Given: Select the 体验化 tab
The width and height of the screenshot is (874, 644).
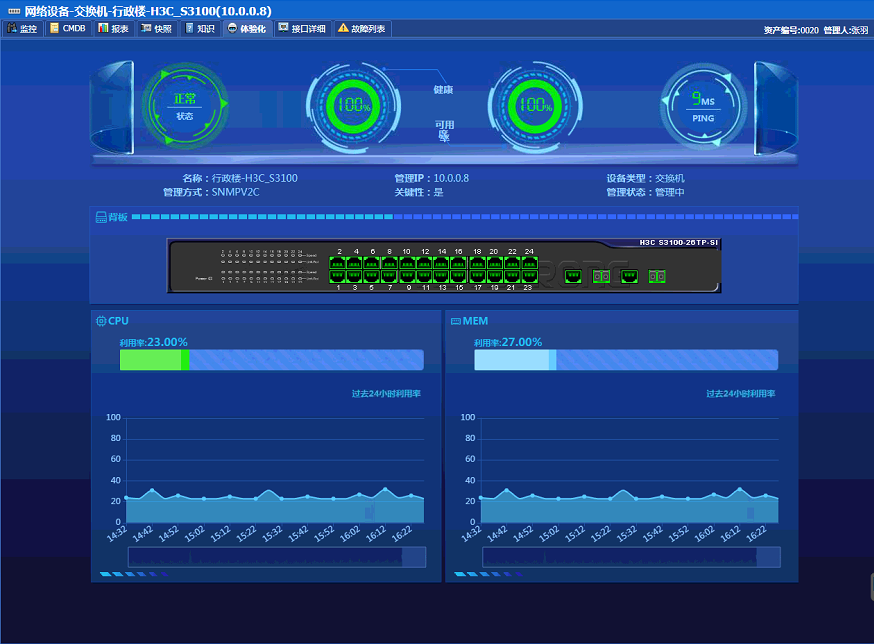Looking at the screenshot, I should [x=247, y=28].
